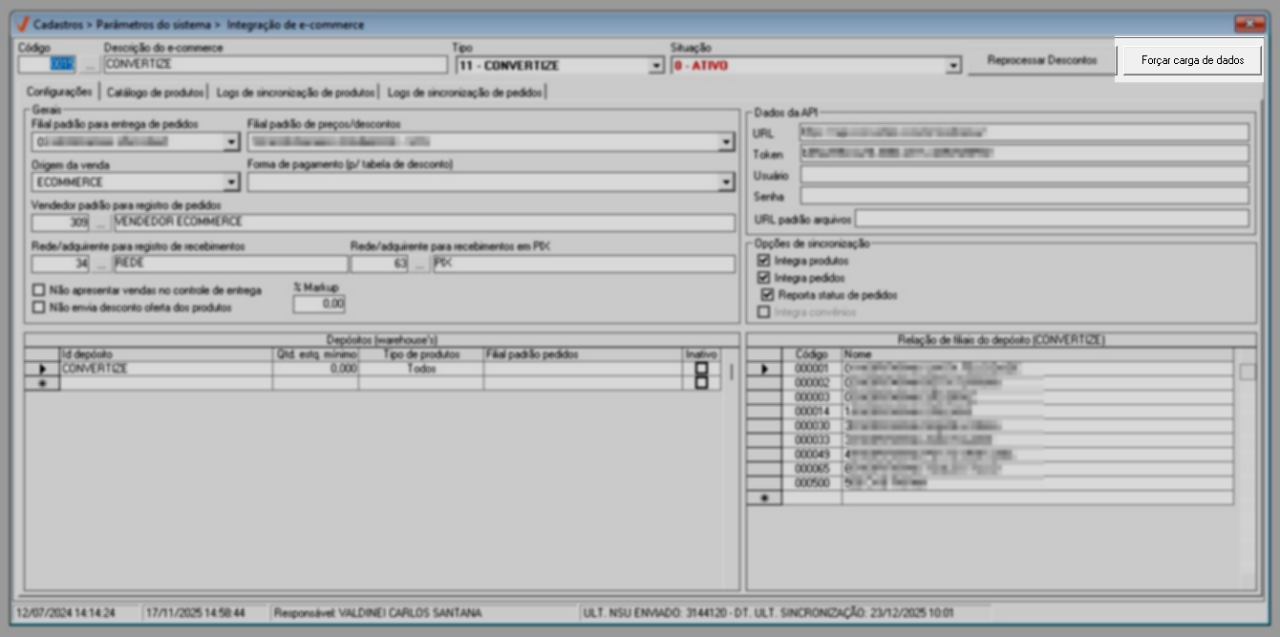Open the Logs de sincronização de pedidos tab
The height and width of the screenshot is (637, 1280).
pyautogui.click(x=465, y=92)
